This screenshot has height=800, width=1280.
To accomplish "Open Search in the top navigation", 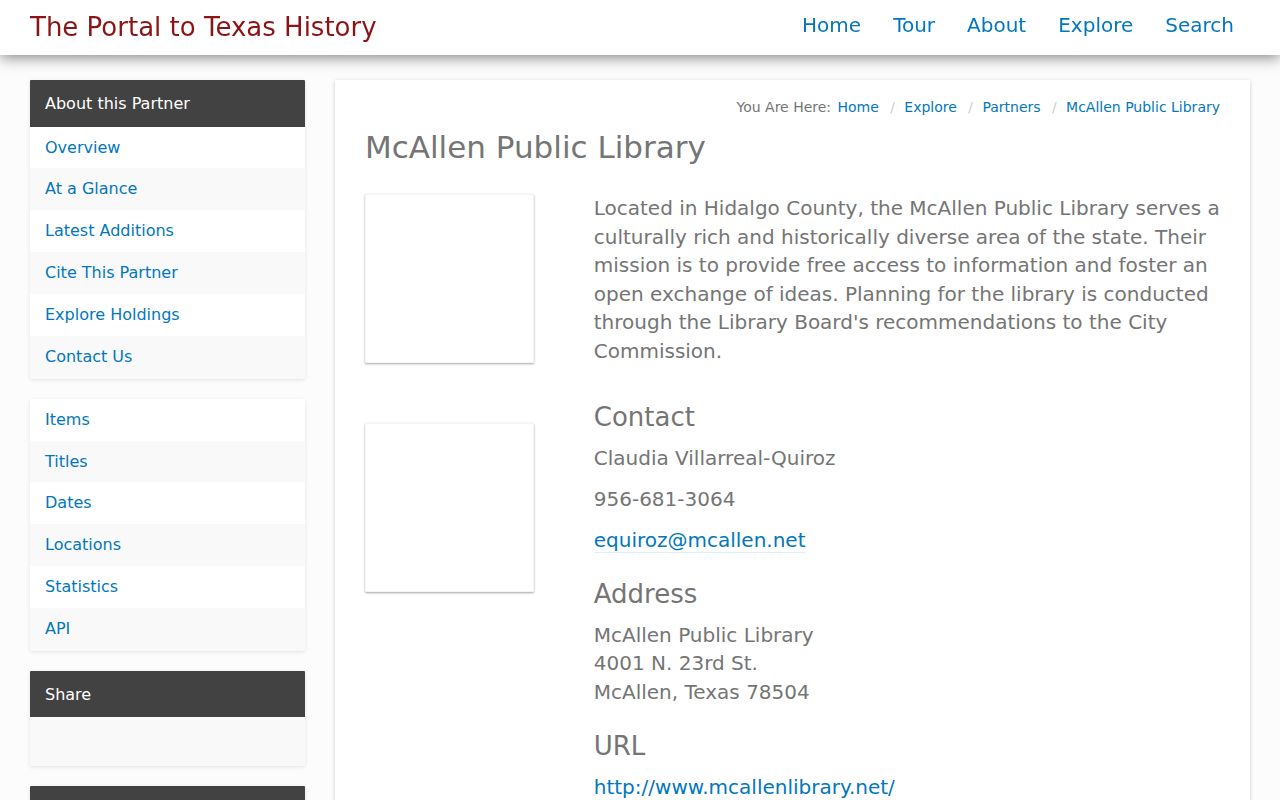I will [1199, 25].
